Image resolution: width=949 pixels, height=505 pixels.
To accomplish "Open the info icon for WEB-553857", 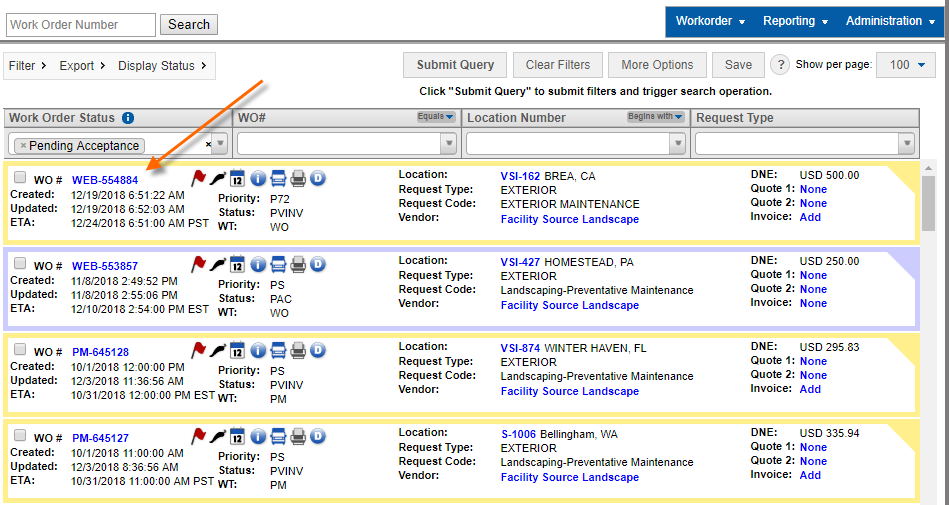I will (258, 265).
